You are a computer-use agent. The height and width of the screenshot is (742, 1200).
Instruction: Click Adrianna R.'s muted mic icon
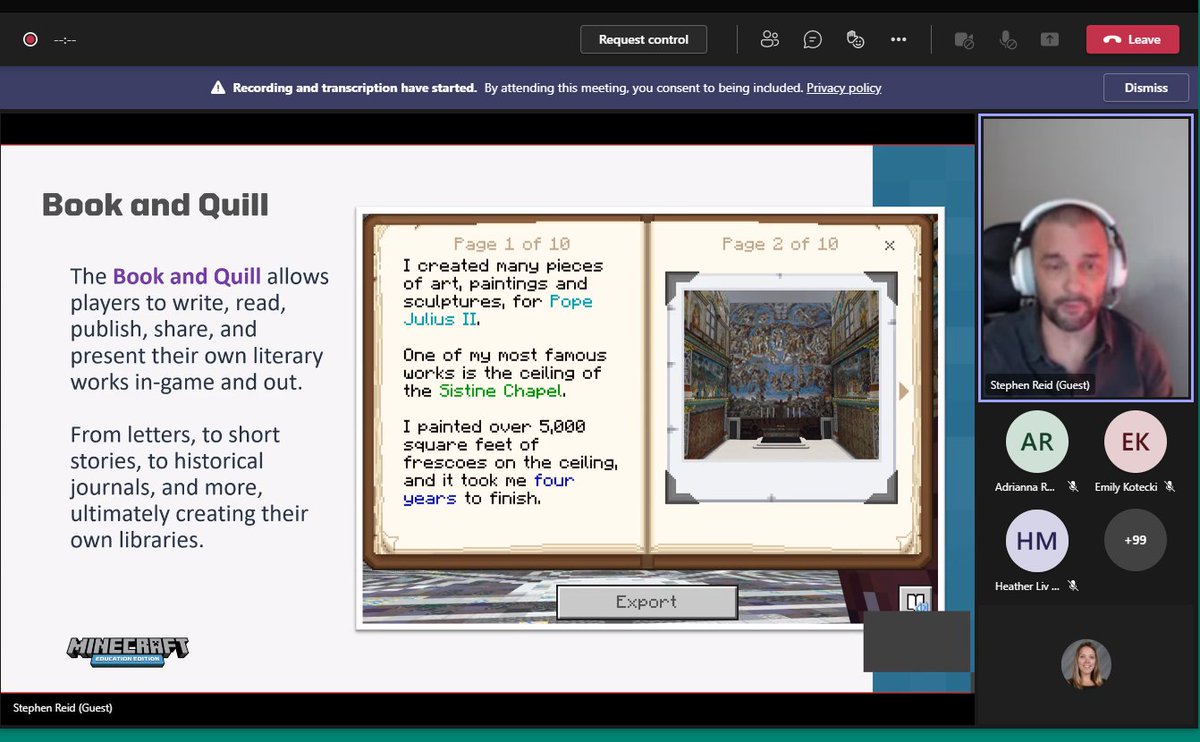[x=1073, y=487]
